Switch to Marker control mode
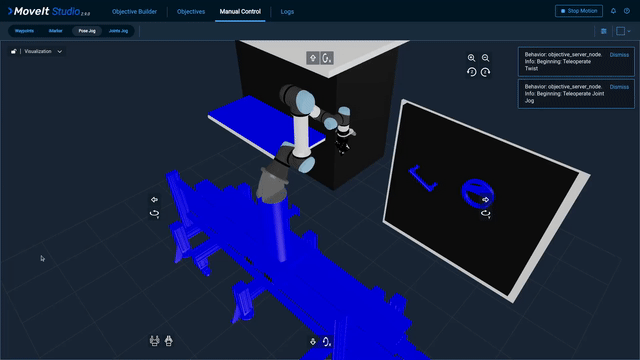Image resolution: width=640 pixels, height=360 pixels. (56, 31)
